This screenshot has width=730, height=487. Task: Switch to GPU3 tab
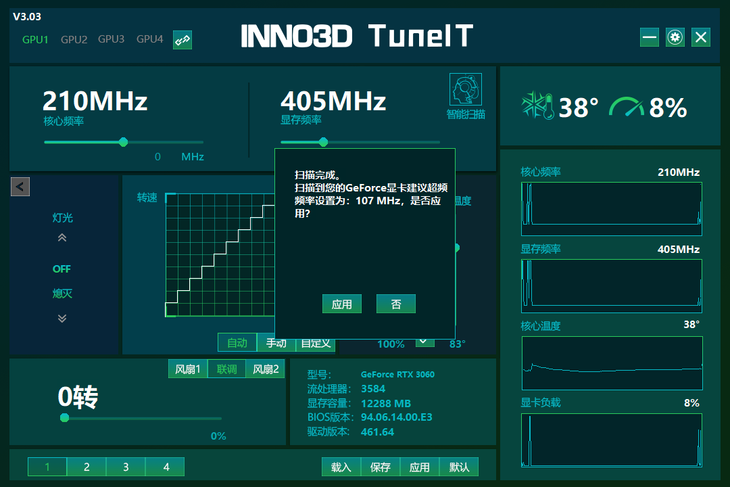tap(111, 39)
